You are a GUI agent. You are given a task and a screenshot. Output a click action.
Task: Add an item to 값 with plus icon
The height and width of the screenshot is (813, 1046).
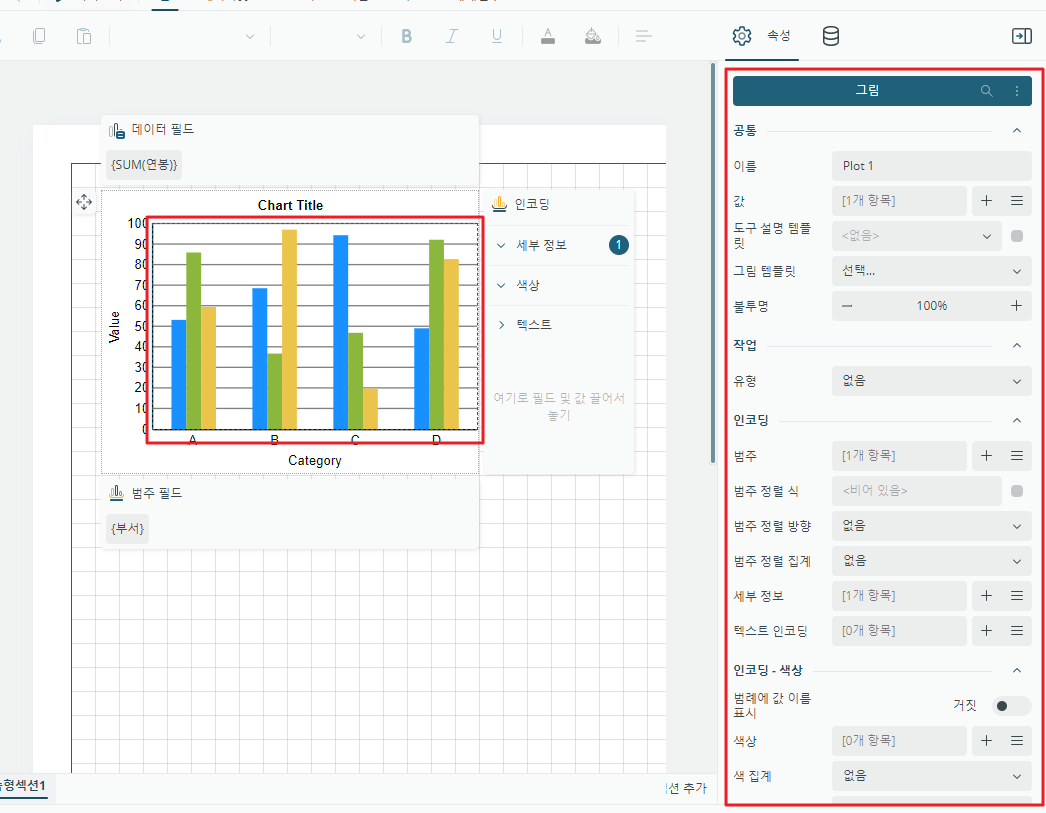pyautogui.click(x=987, y=201)
